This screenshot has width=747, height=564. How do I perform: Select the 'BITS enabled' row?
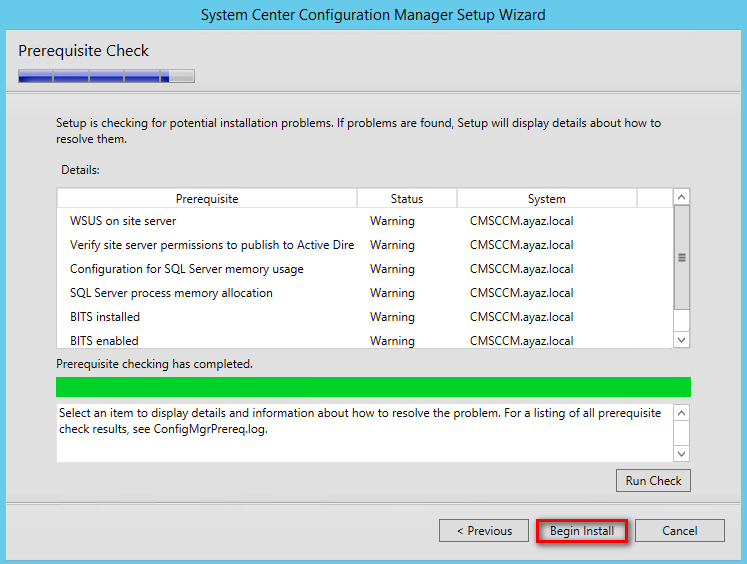[364, 340]
